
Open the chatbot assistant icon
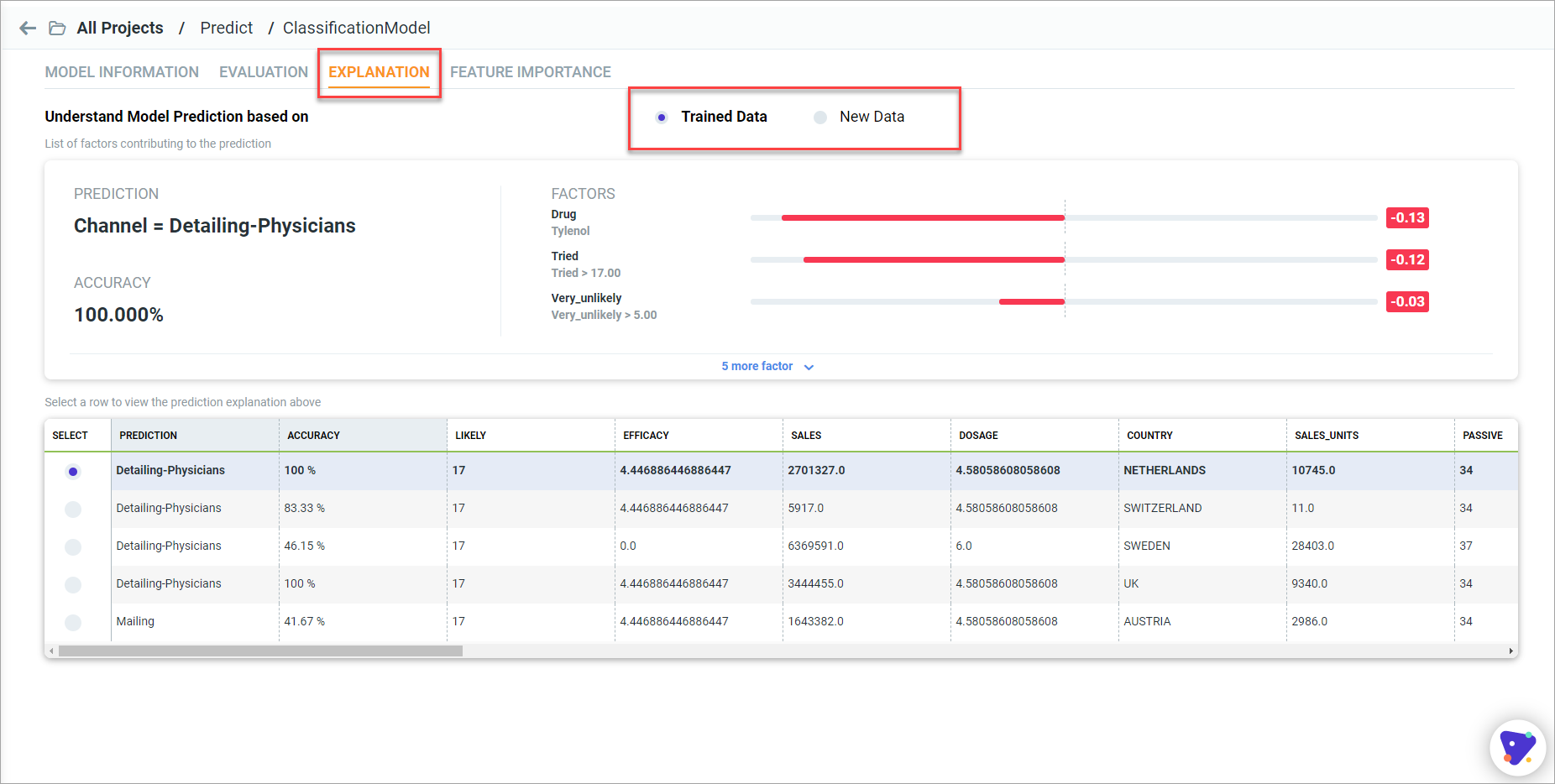pos(1517,747)
